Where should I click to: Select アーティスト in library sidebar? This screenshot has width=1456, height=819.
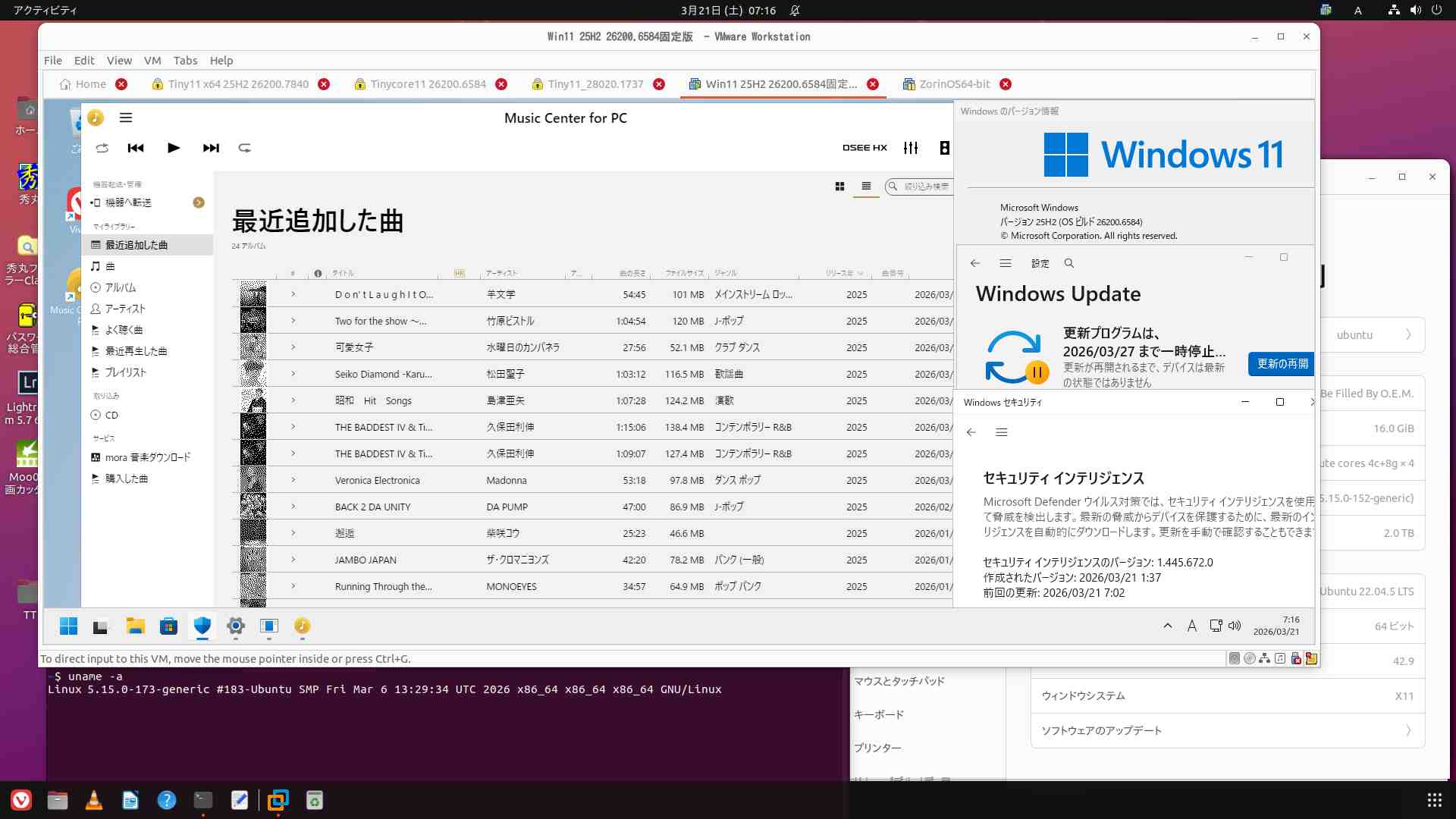(125, 309)
